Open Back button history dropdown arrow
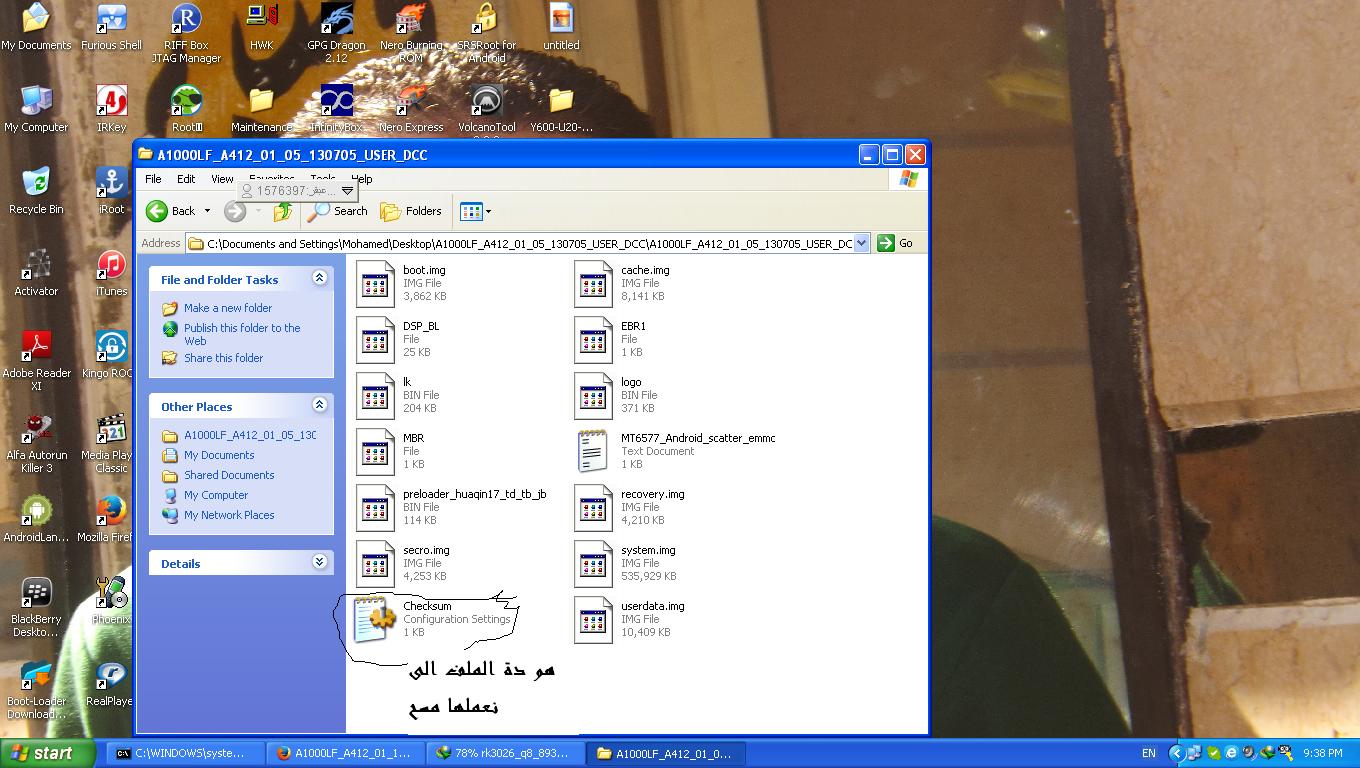The image size is (1360, 768). pyautogui.click(x=207, y=211)
